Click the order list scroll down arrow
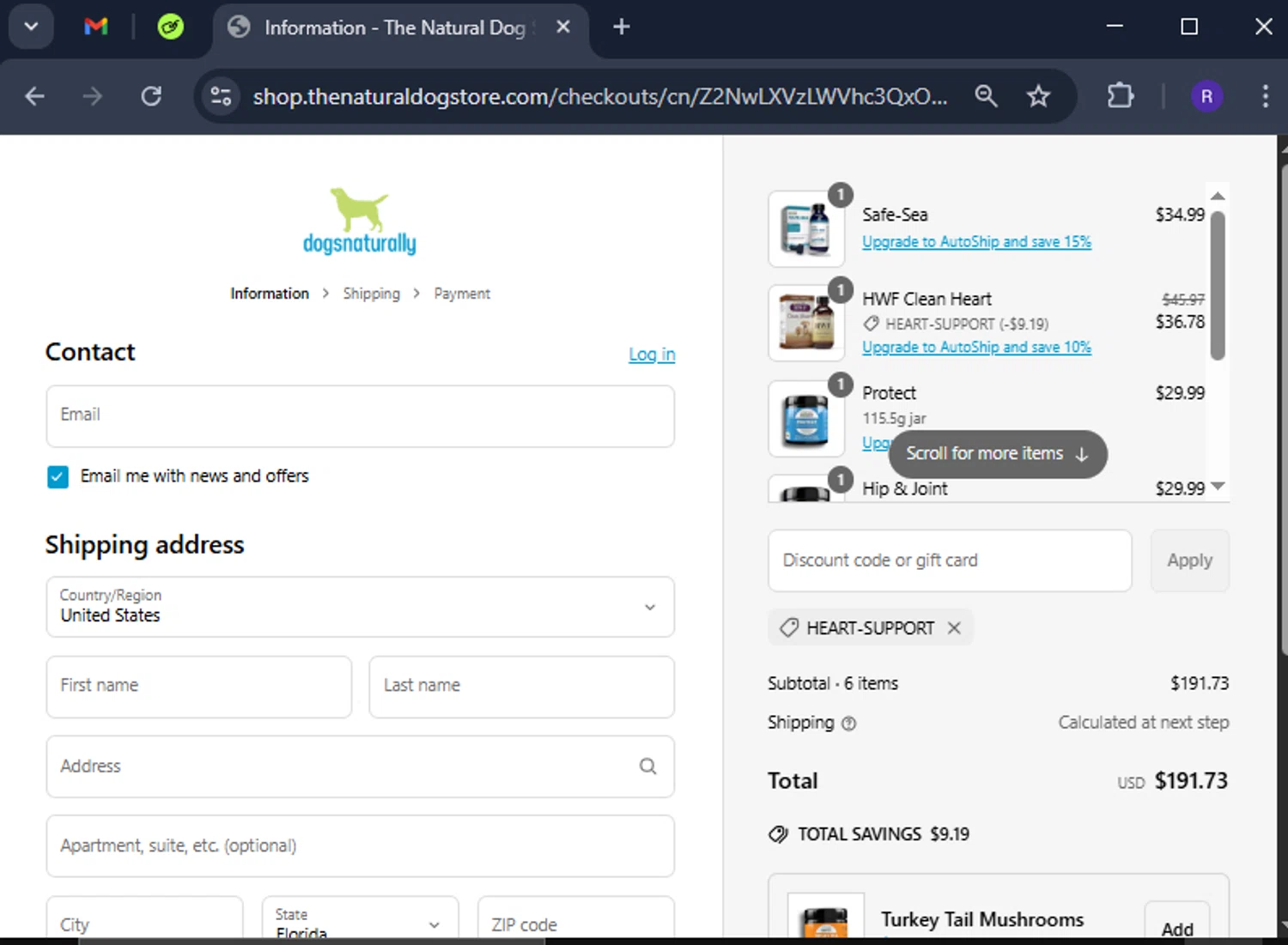 (x=1218, y=487)
